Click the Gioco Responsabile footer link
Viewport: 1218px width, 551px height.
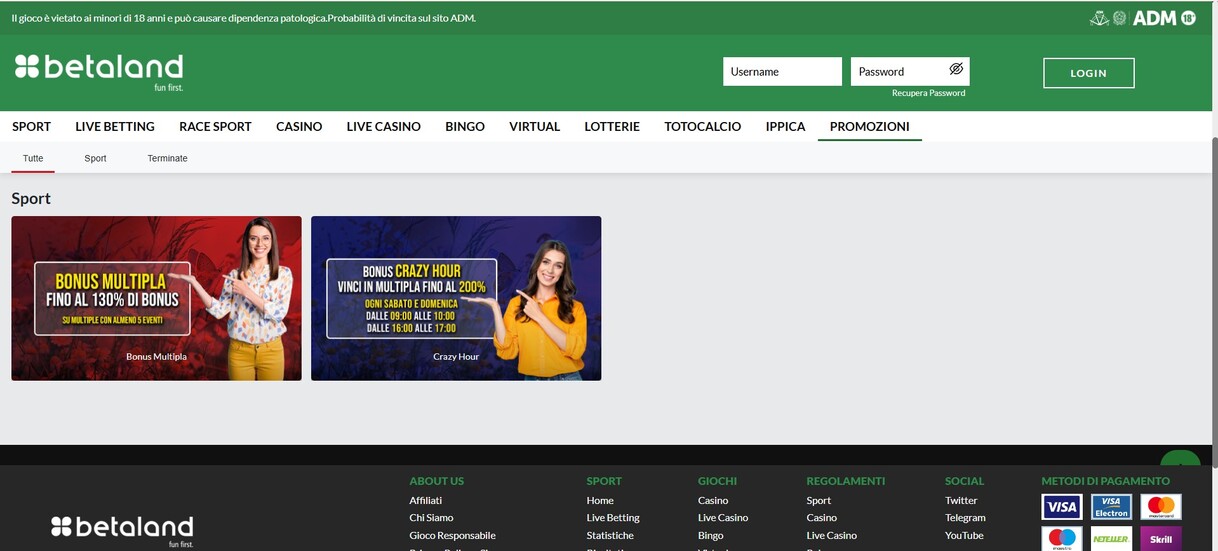coord(452,535)
